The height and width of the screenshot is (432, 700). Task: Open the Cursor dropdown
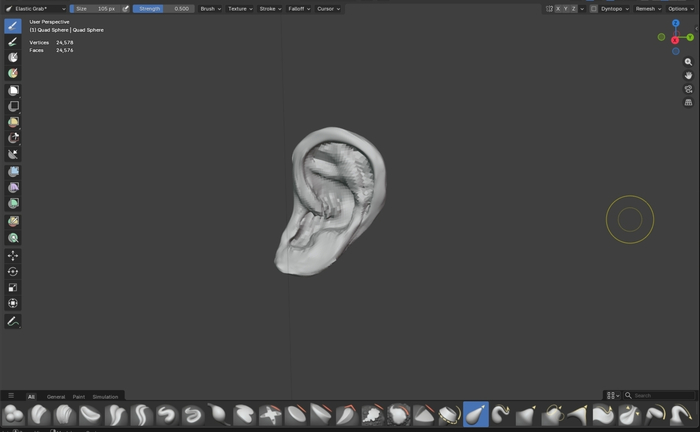[x=328, y=8]
